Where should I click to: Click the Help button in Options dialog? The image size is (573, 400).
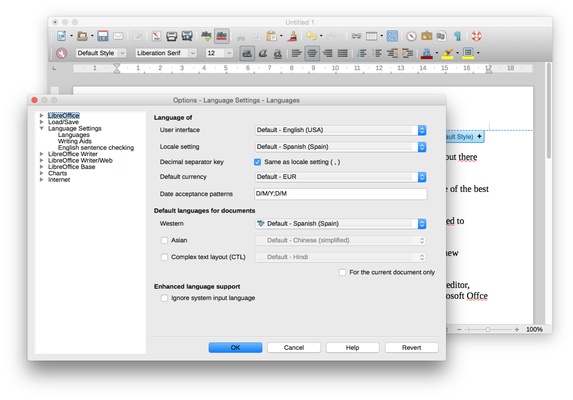(352, 347)
